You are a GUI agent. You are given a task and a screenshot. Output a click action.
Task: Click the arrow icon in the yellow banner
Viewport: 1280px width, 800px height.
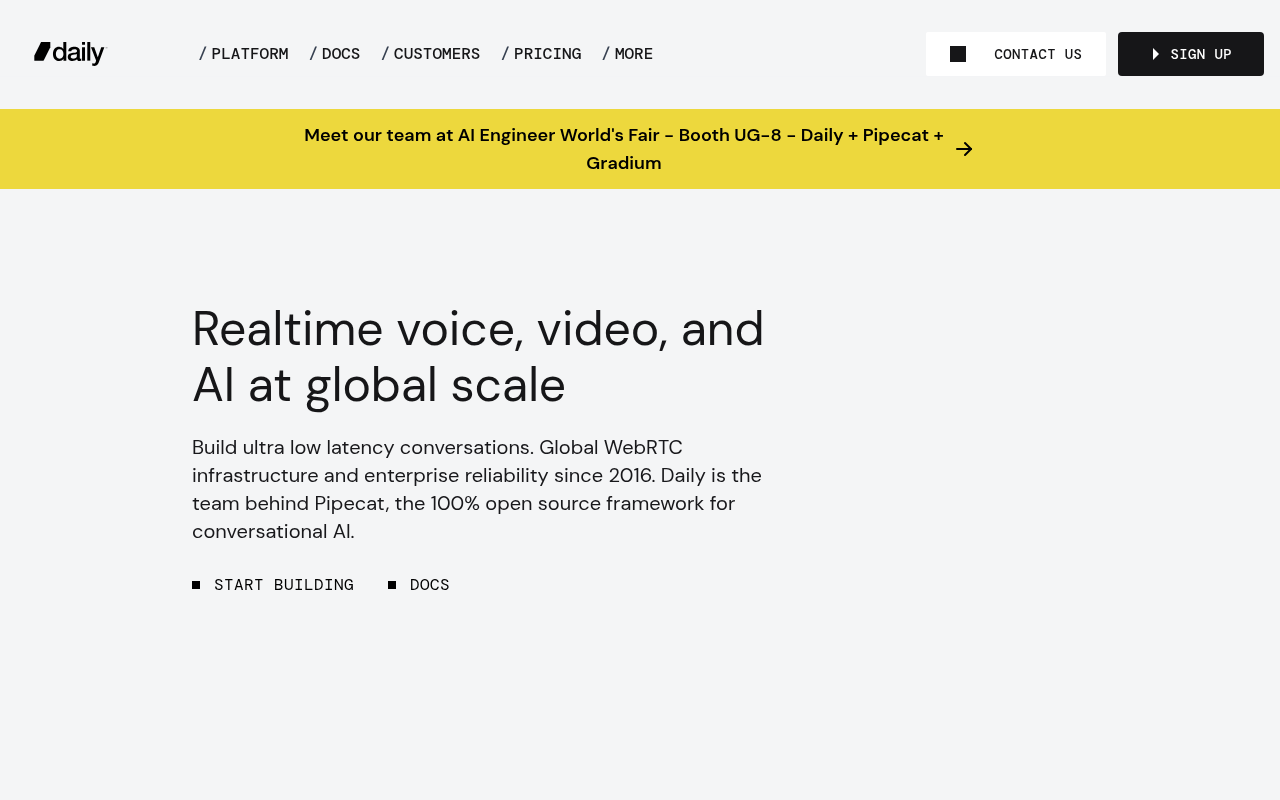click(x=964, y=149)
